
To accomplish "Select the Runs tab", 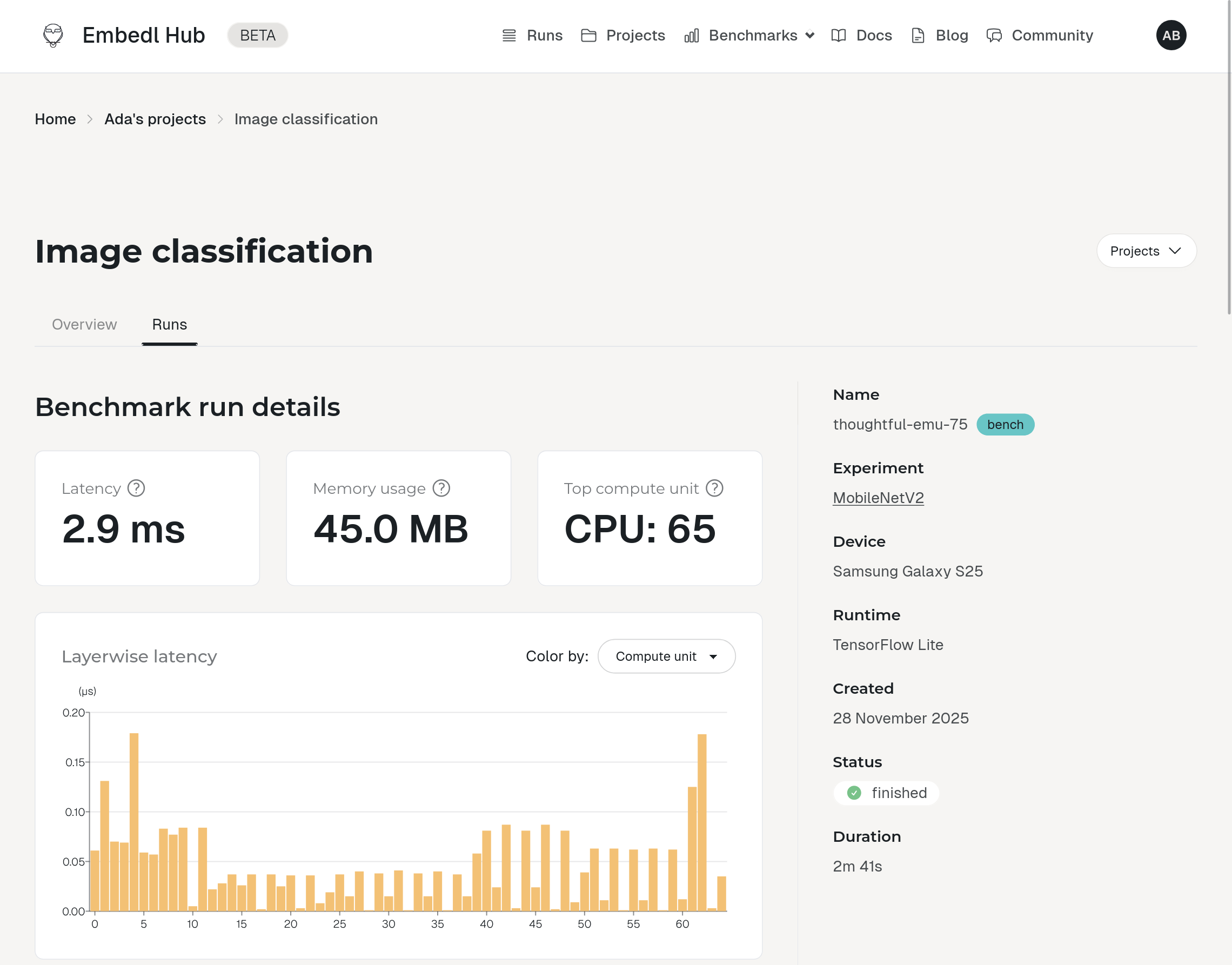I will coord(170,324).
